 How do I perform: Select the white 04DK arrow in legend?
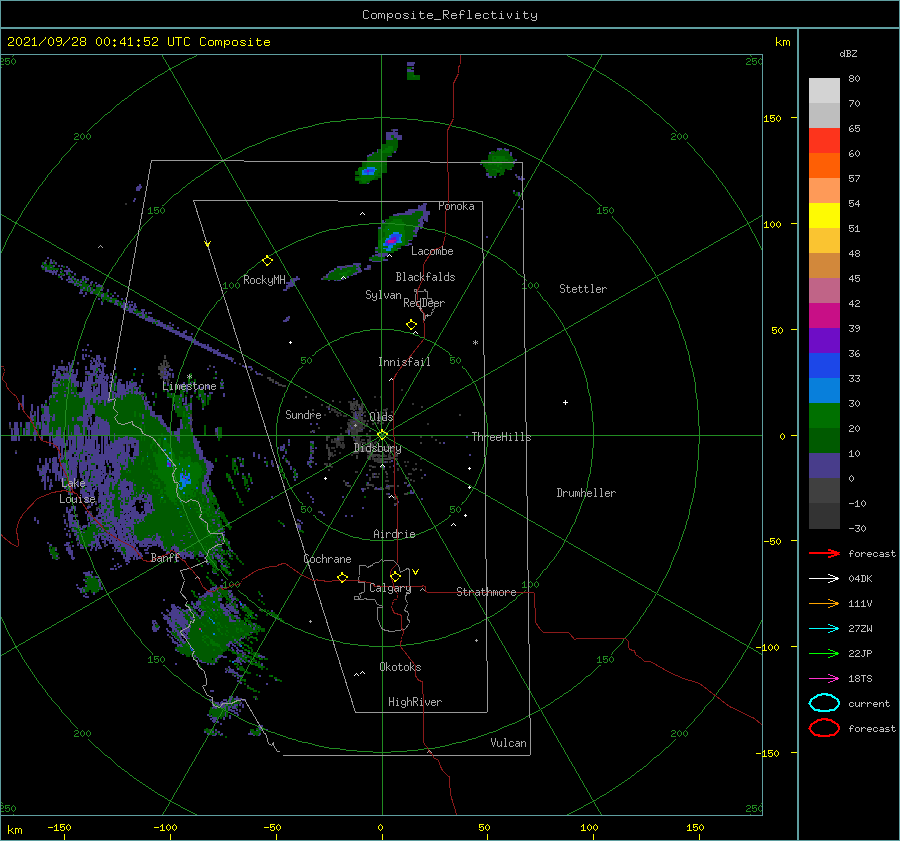(x=824, y=578)
